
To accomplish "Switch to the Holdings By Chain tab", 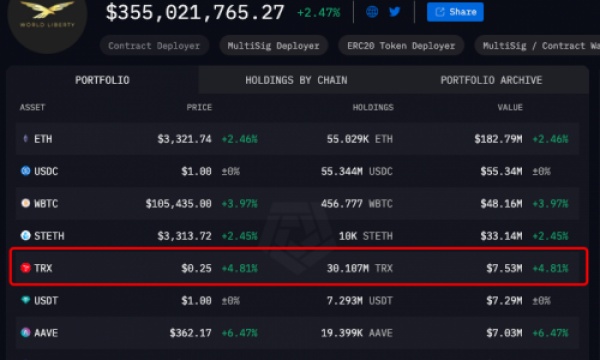I will coord(296,80).
